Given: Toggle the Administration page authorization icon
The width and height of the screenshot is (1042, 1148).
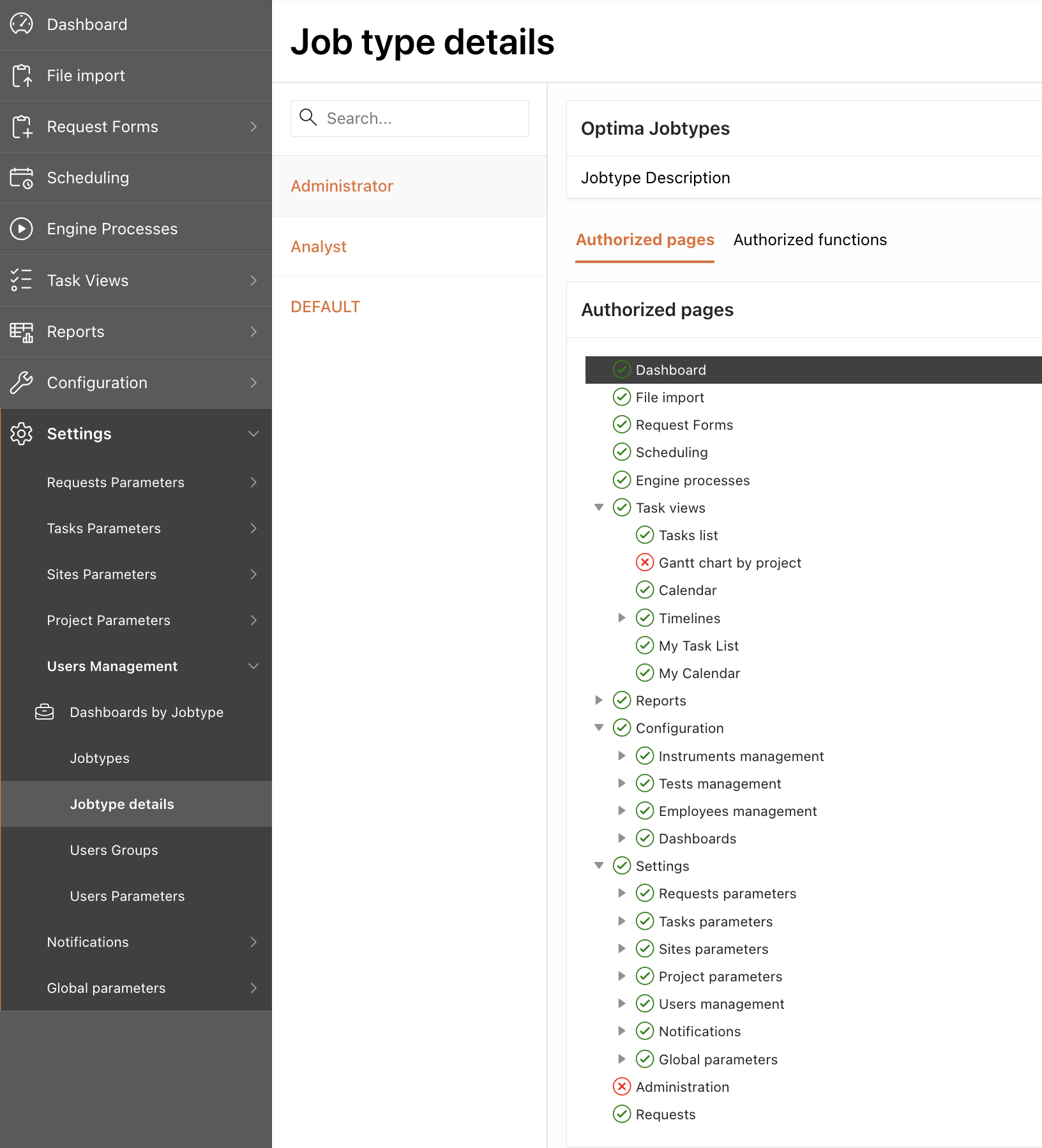Looking at the screenshot, I should pyautogui.click(x=621, y=1087).
